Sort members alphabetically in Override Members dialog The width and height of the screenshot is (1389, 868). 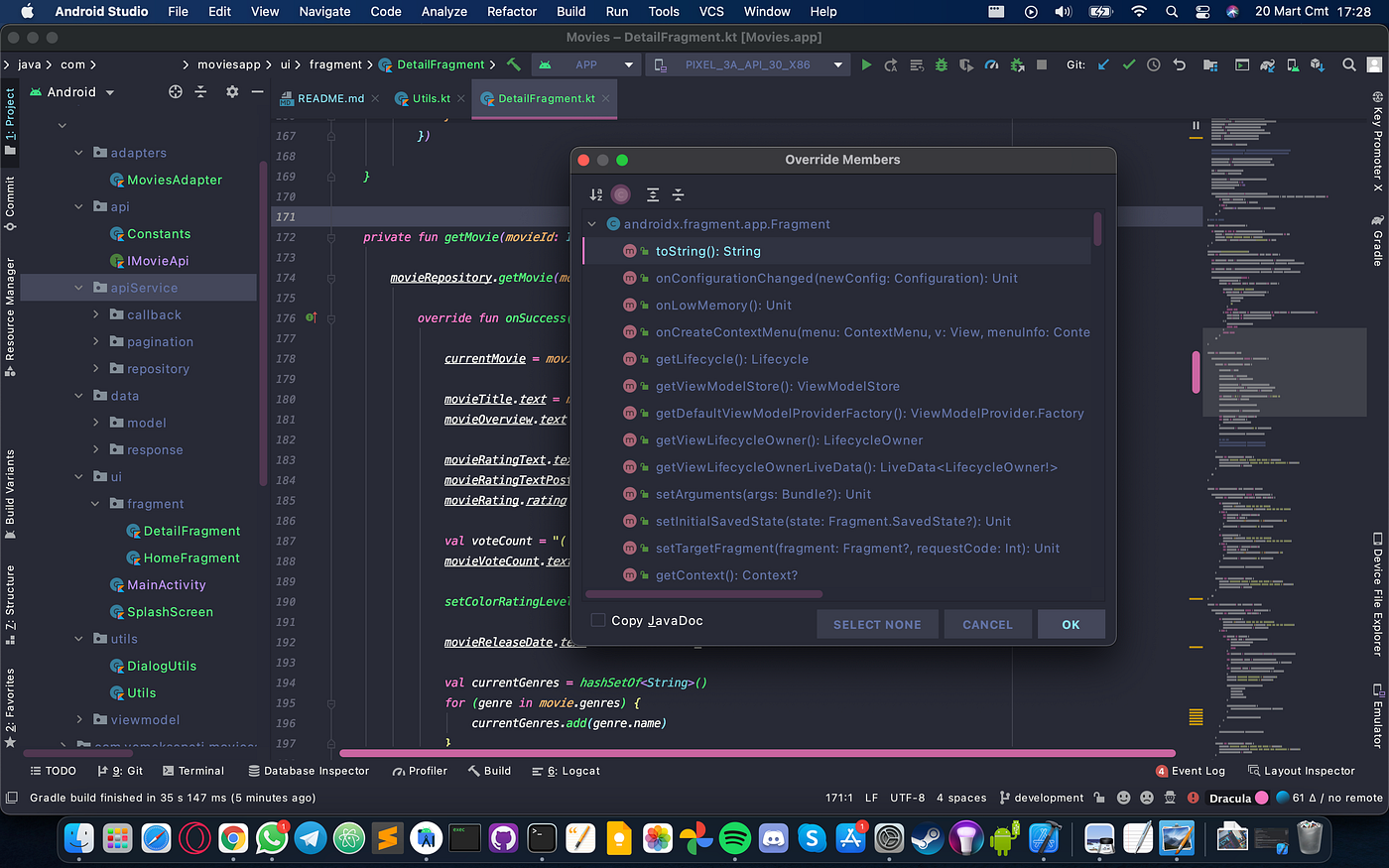click(x=595, y=194)
